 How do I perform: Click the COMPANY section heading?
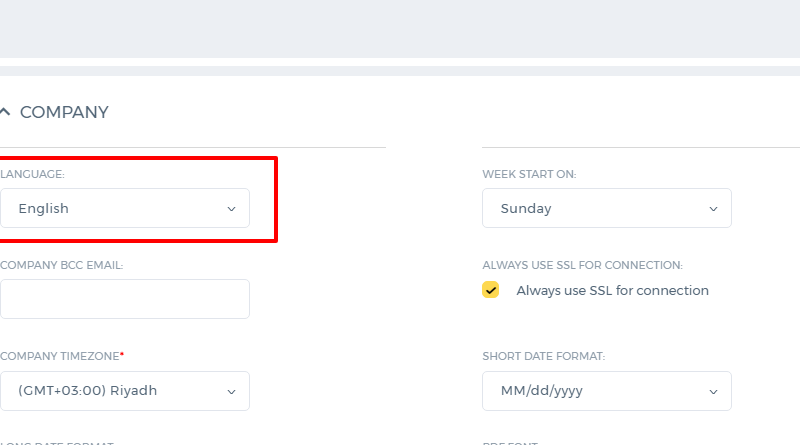tap(64, 112)
